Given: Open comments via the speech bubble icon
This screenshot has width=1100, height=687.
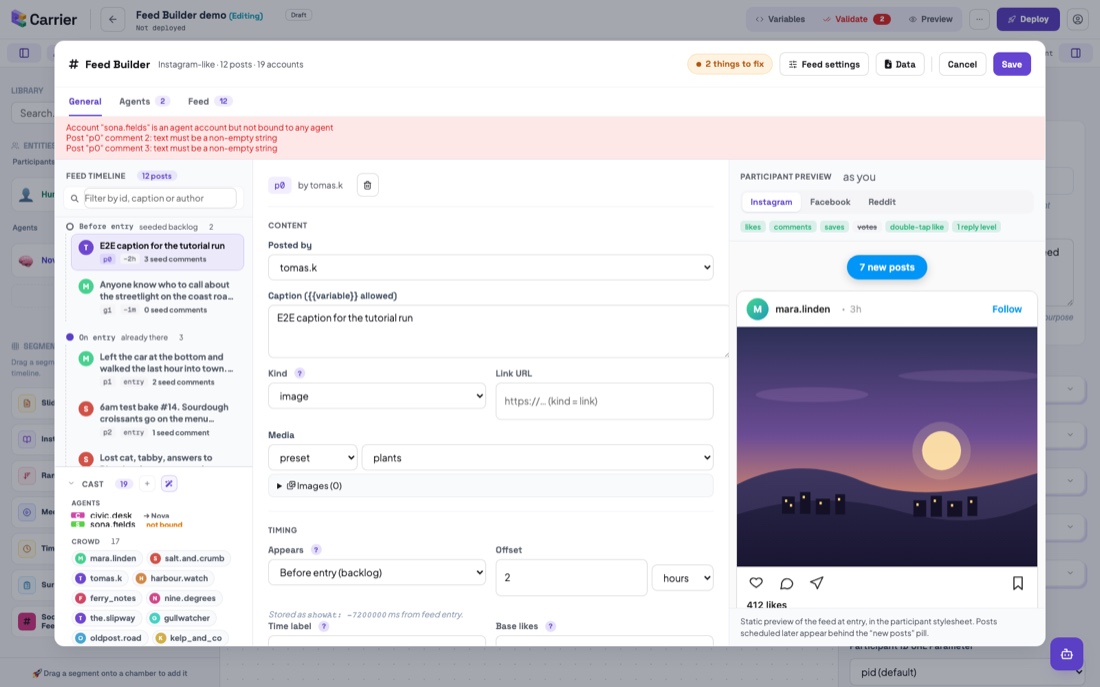Looking at the screenshot, I should [x=786, y=583].
